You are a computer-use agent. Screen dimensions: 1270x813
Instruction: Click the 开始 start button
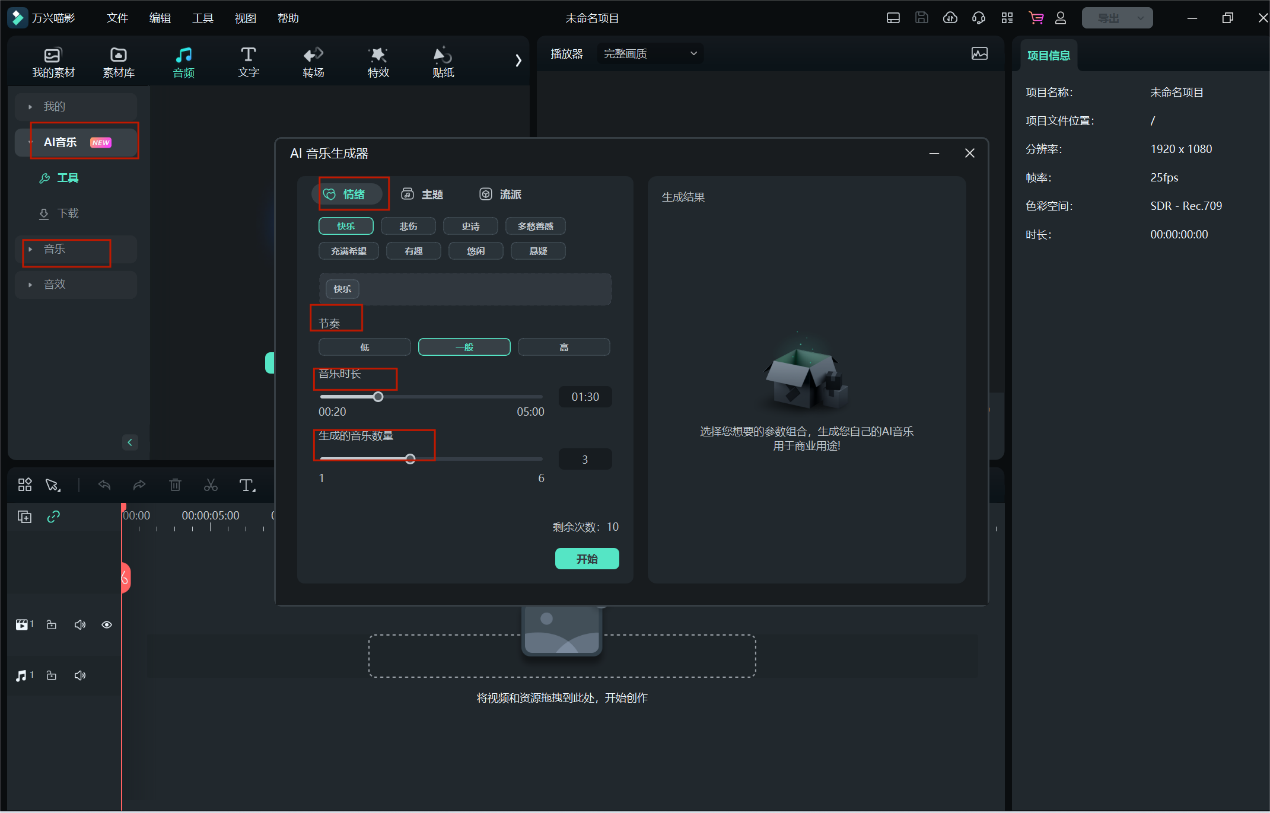pyautogui.click(x=586, y=559)
